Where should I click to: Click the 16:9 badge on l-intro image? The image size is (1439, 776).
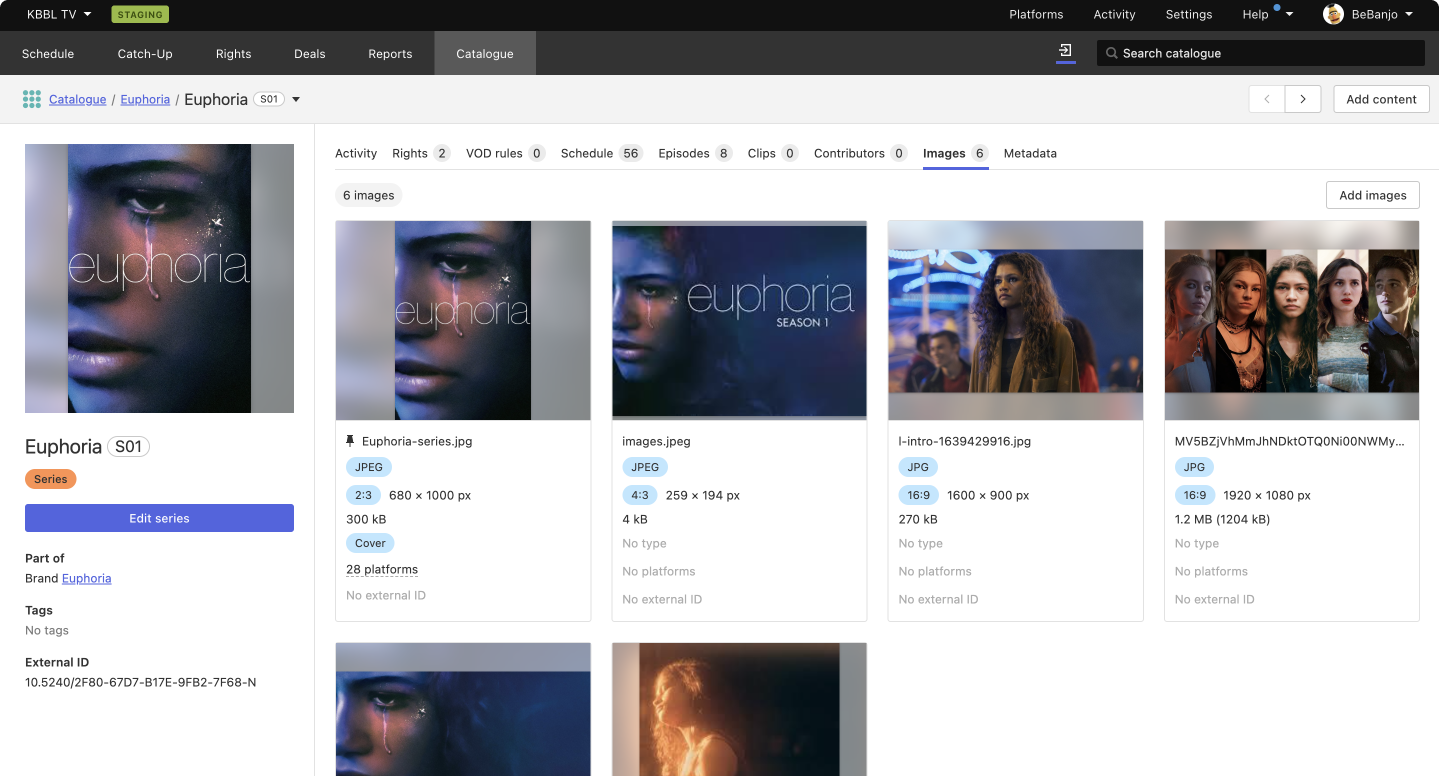[x=918, y=495]
